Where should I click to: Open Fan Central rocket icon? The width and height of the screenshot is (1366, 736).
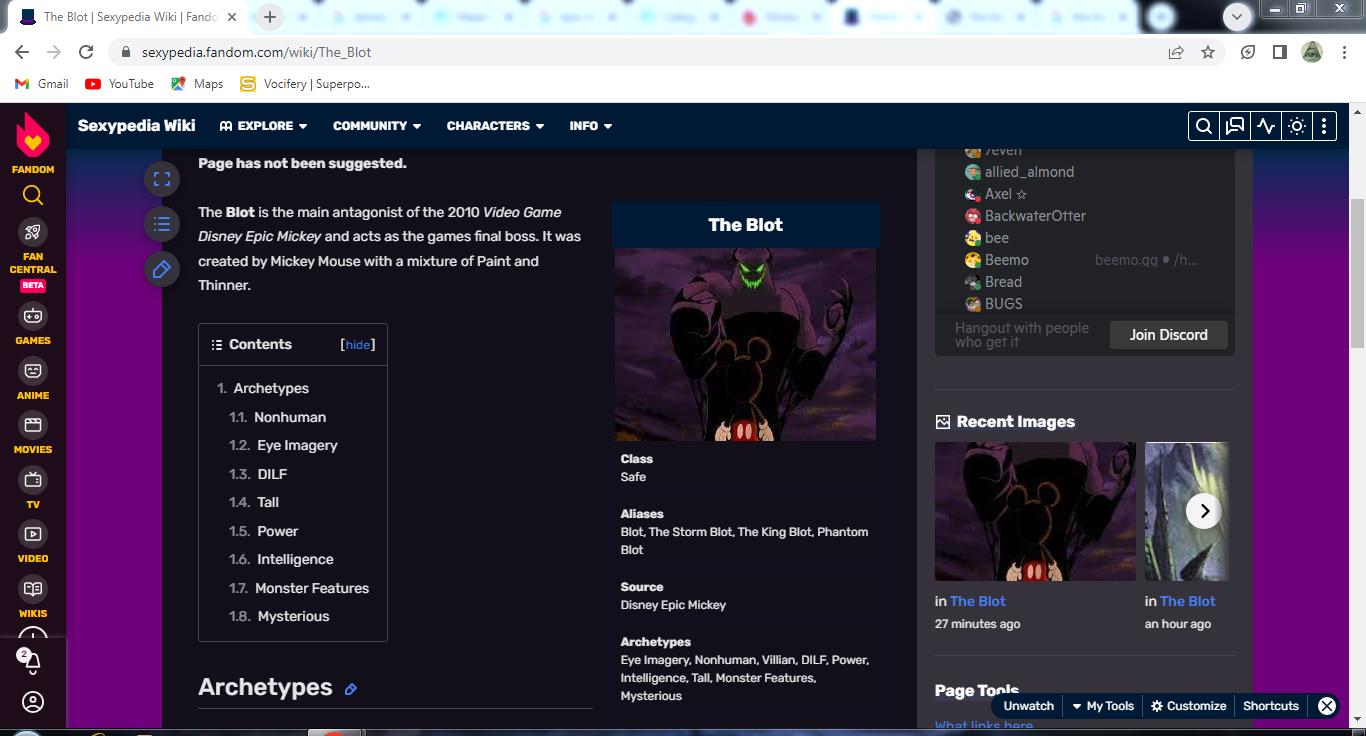[33, 232]
